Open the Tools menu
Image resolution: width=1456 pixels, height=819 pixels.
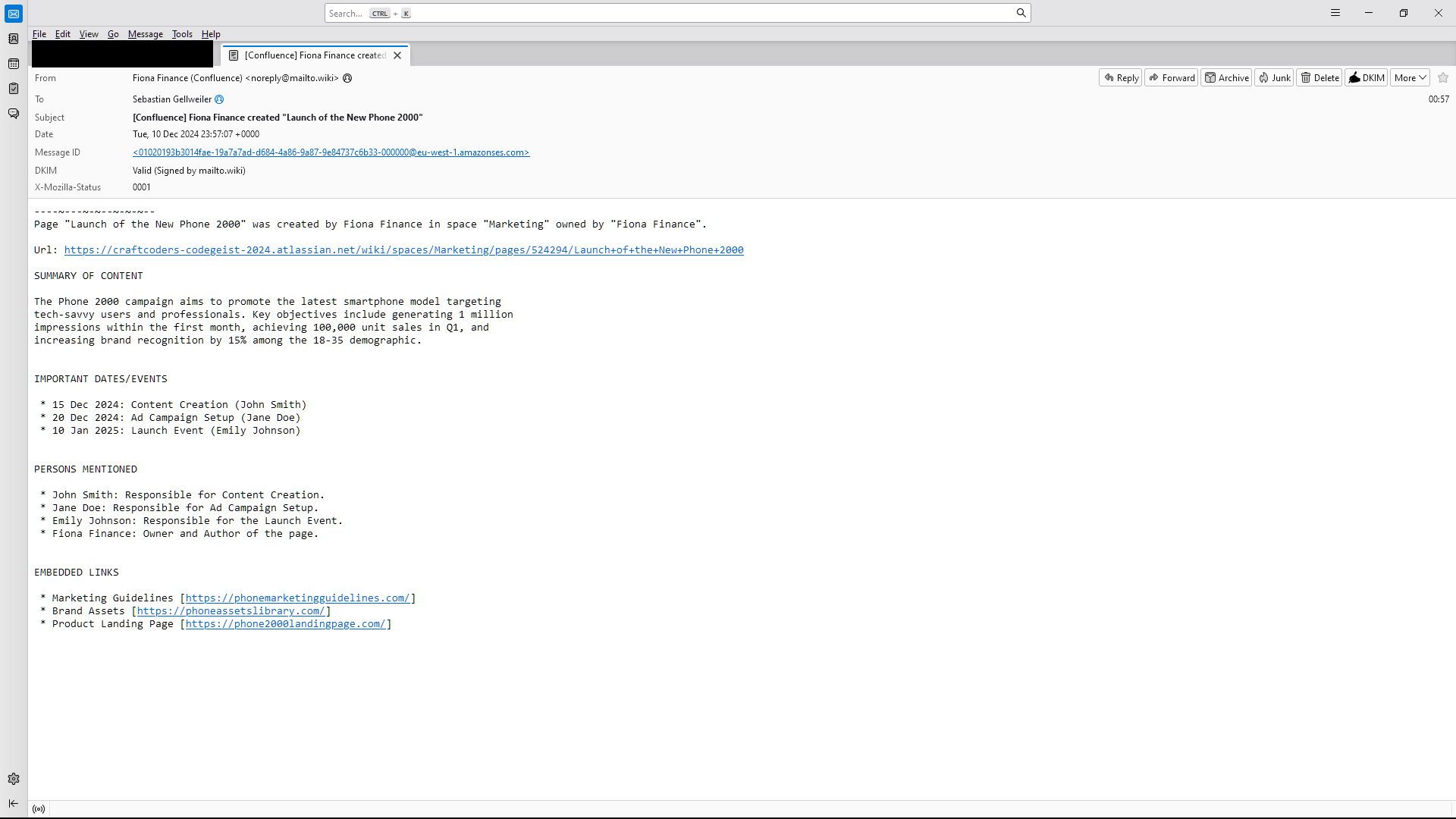[182, 34]
